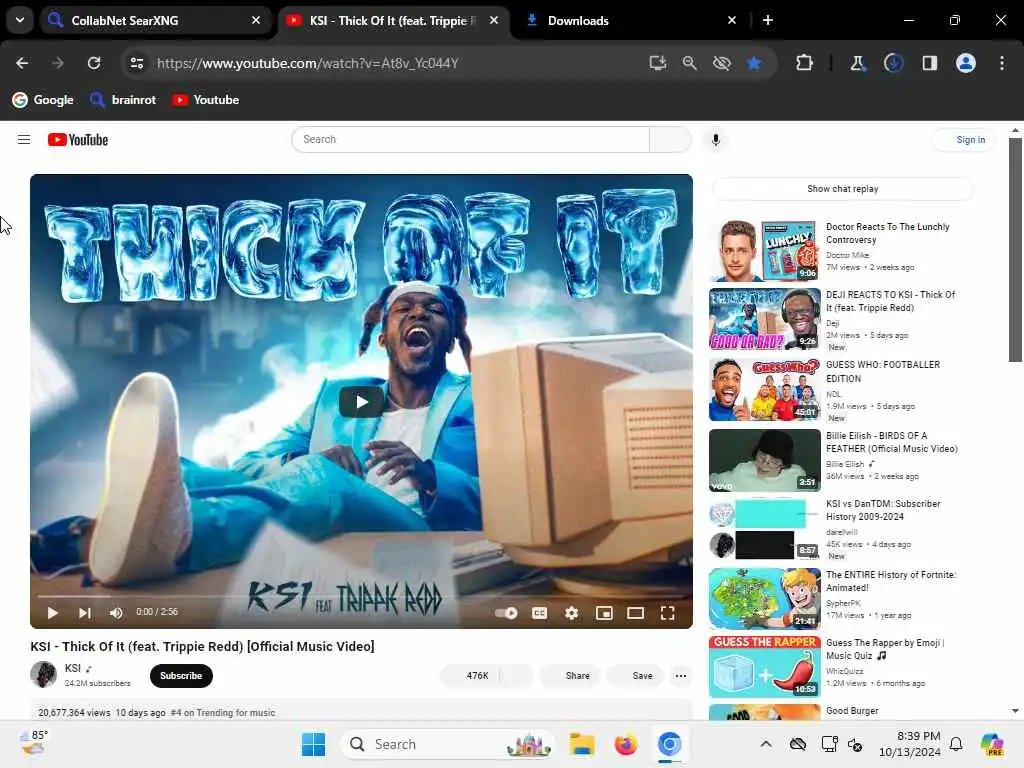Show chat replay

842,189
